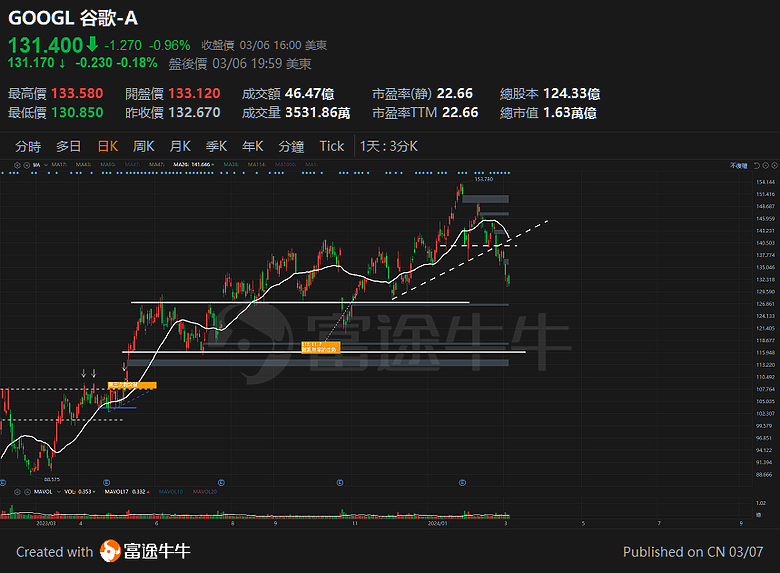The height and width of the screenshot is (573, 780).
Task: Open the gear icon left of the MA label
Action: coord(17,165)
